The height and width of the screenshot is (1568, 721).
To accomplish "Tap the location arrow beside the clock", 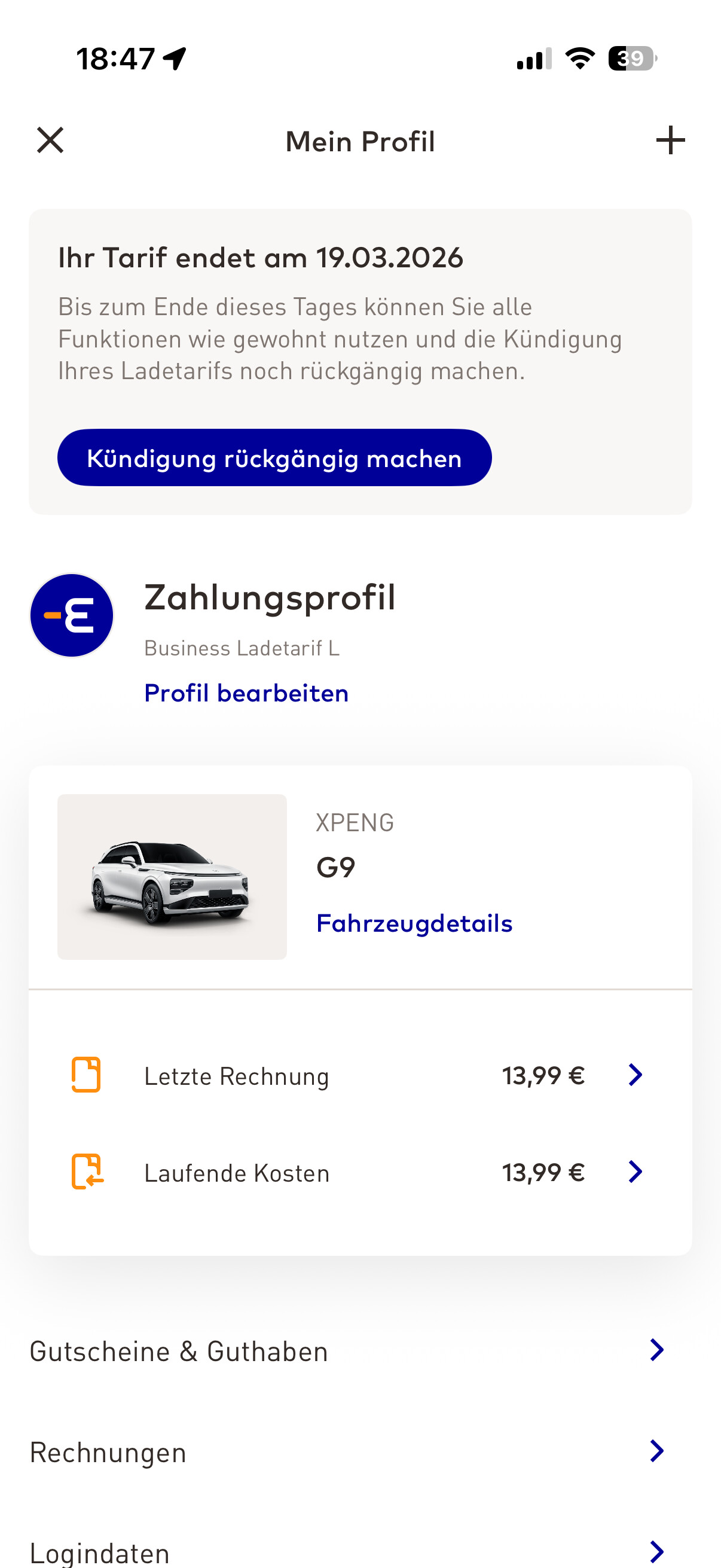I will pos(175,59).
